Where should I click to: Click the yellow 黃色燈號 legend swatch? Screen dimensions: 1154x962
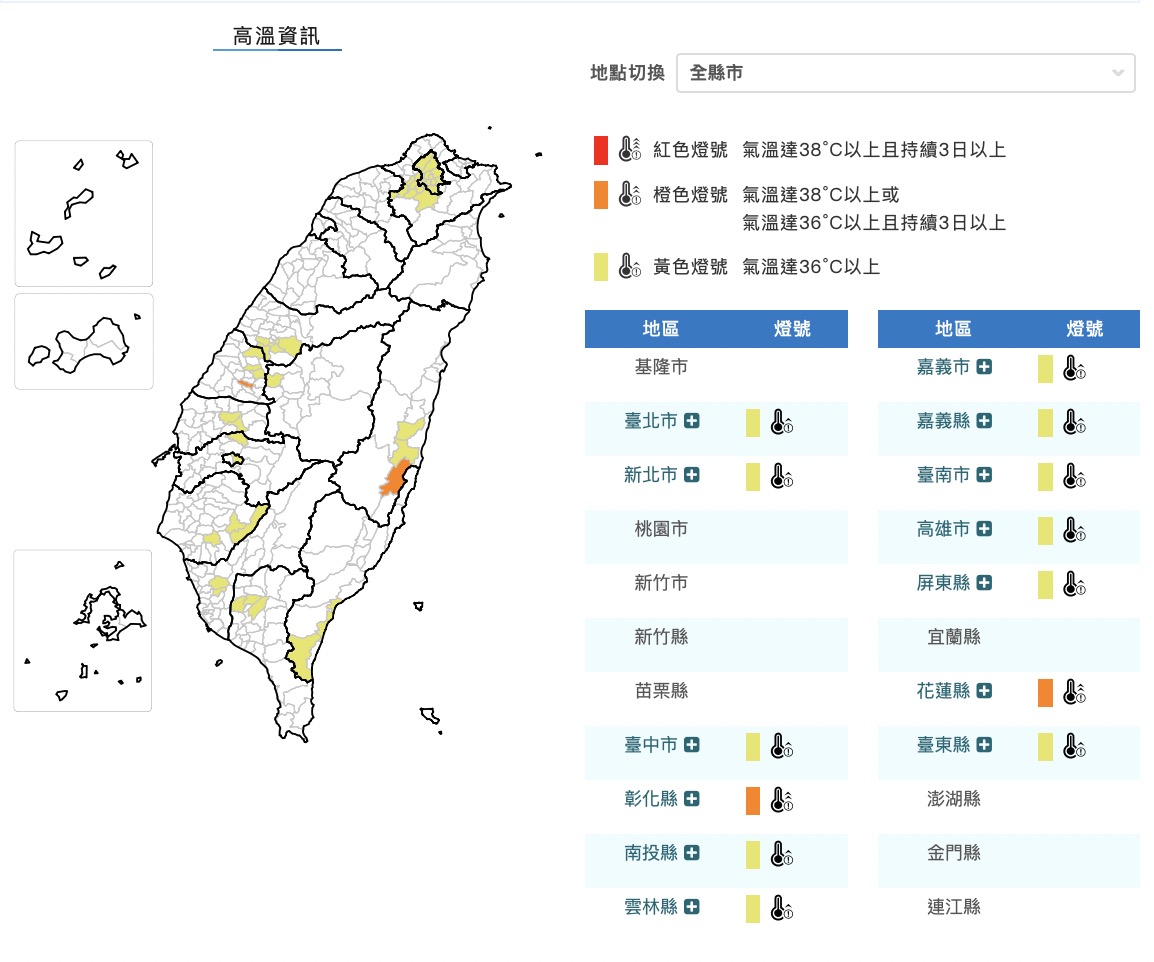click(601, 266)
